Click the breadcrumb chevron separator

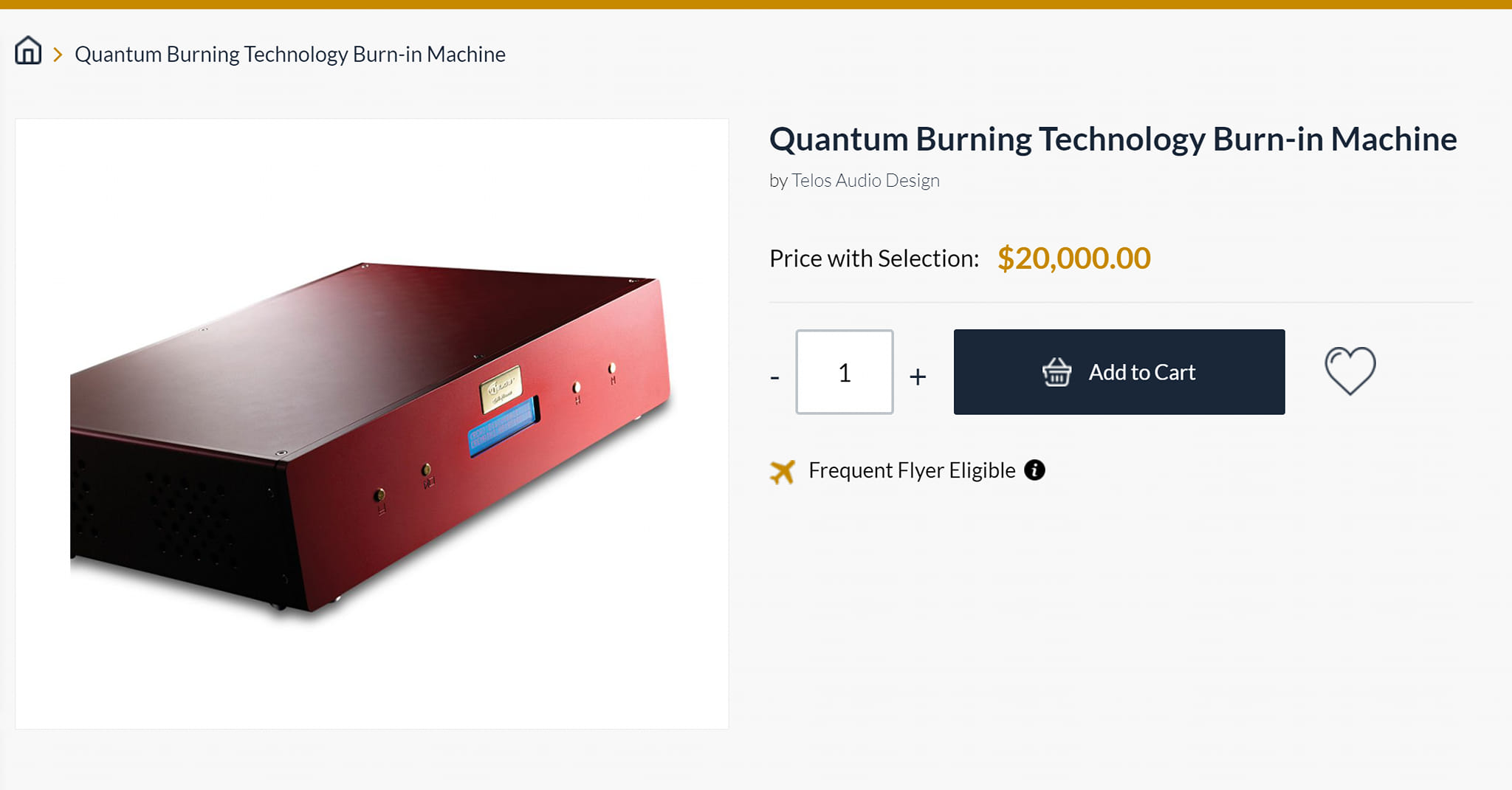coord(58,55)
